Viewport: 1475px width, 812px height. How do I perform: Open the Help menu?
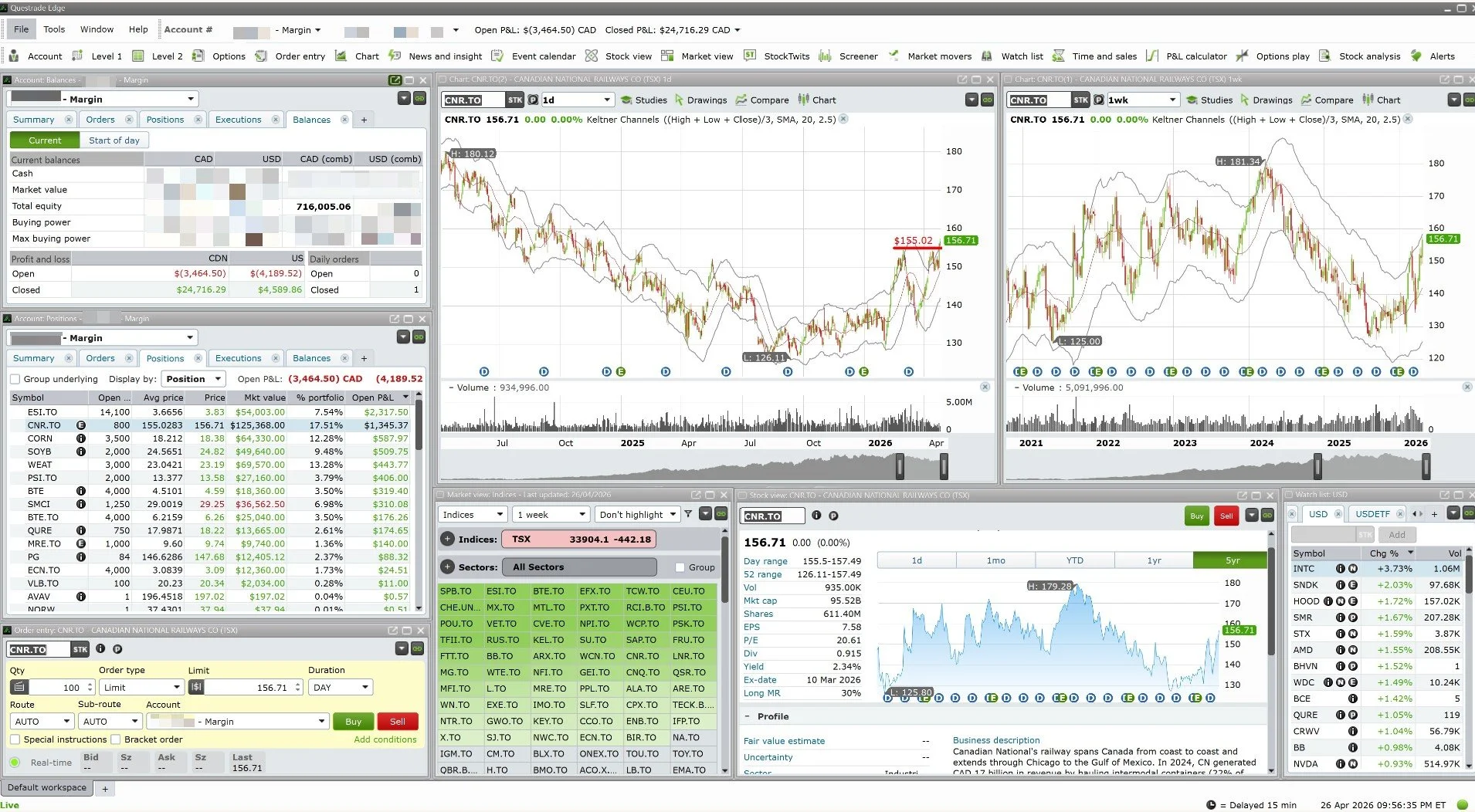[x=138, y=29]
